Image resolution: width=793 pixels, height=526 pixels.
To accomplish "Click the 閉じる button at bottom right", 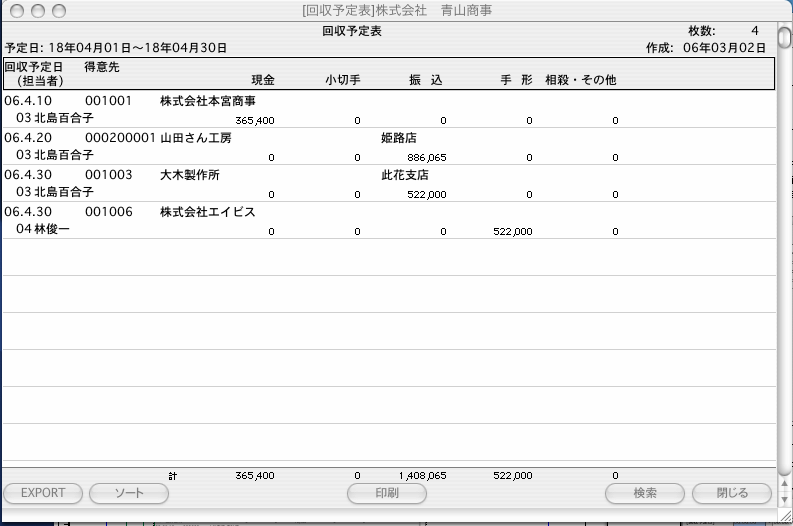I will (x=732, y=493).
